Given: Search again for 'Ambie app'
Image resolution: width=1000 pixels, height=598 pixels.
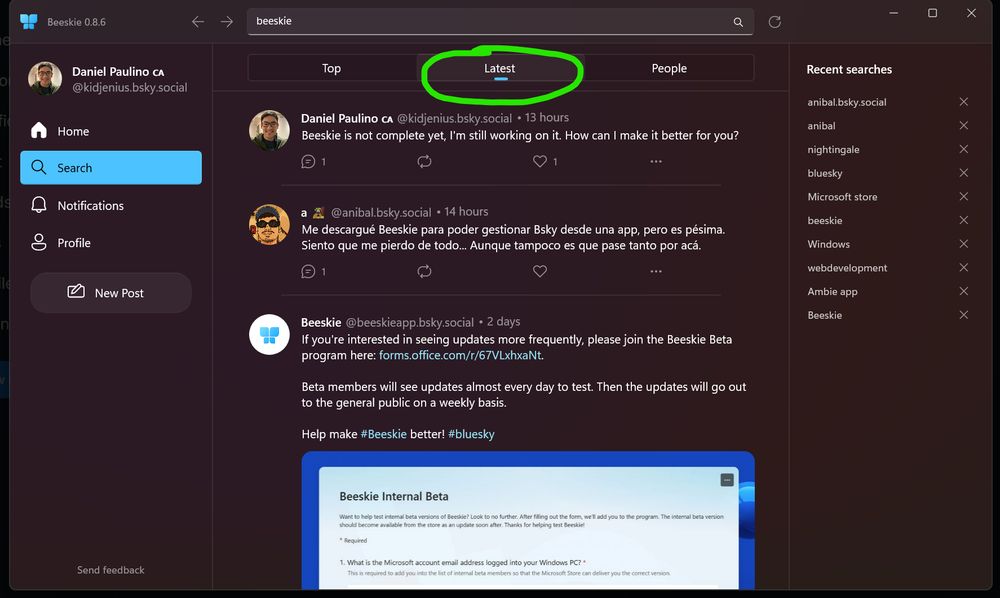Looking at the screenshot, I should click(x=832, y=291).
